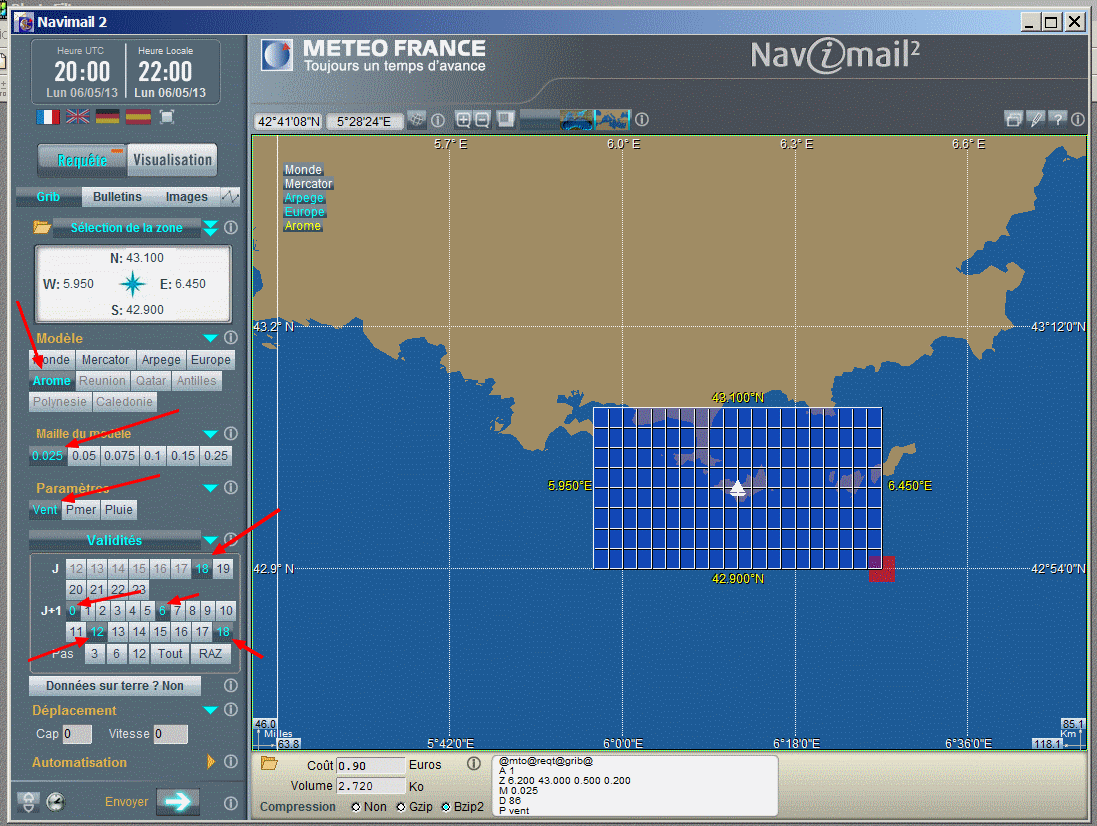Screen dimensions: 1097x826
Task: Send the request with the arrow button
Action: pos(178,802)
